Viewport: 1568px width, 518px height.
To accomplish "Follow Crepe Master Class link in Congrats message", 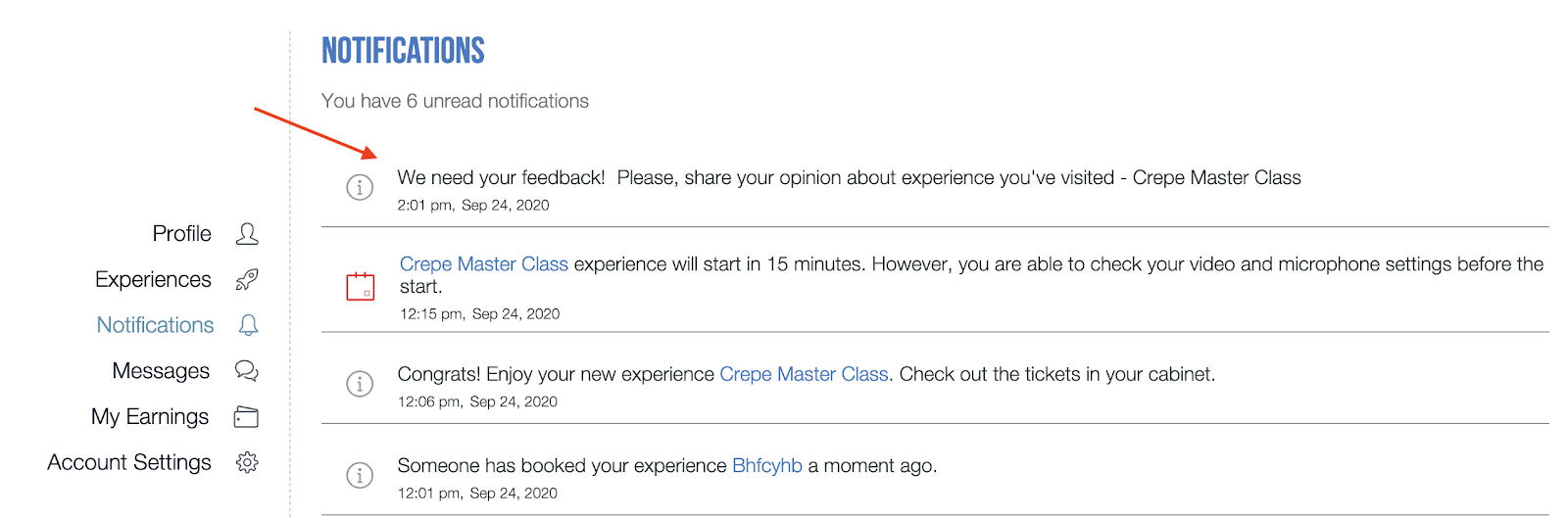I will click(804, 374).
